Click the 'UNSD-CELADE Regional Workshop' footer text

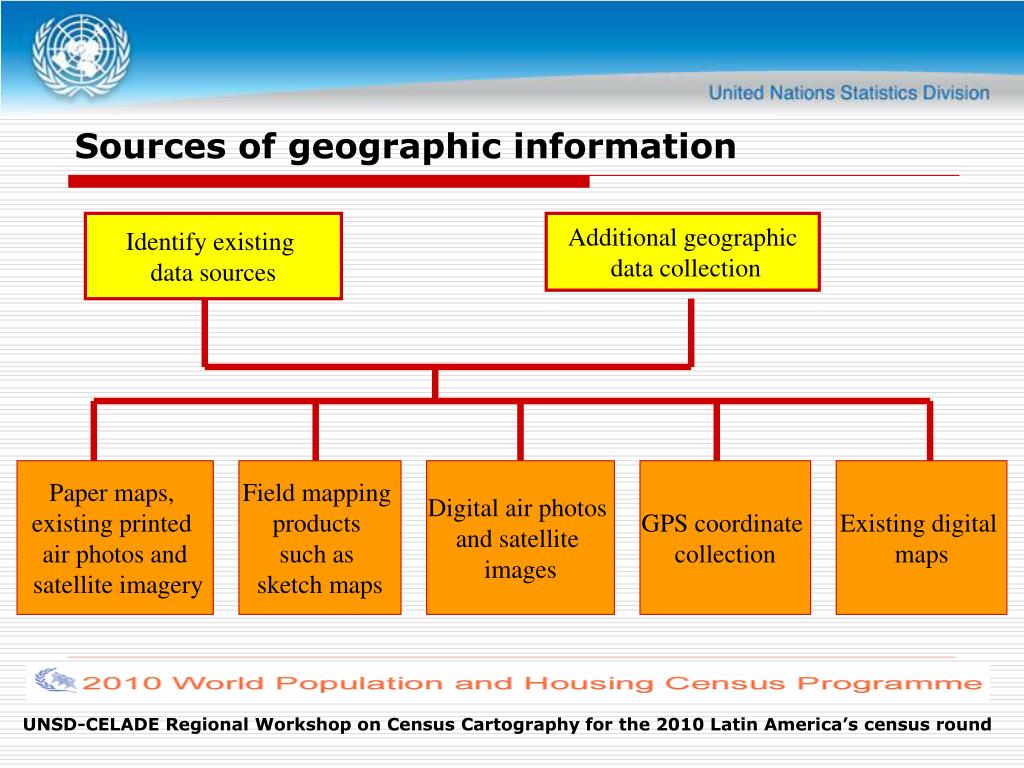(x=507, y=725)
